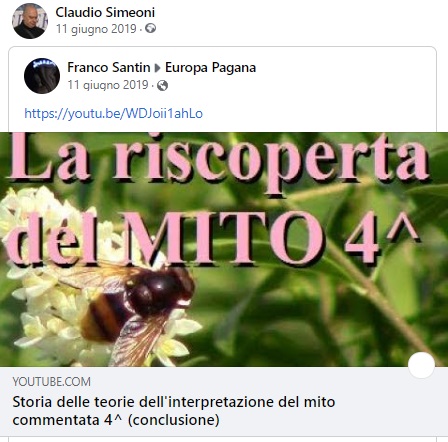Open the 'Storia delle teorie dell'interpretazione del mito' title
This screenshot has height=442, width=448.
click(174, 402)
